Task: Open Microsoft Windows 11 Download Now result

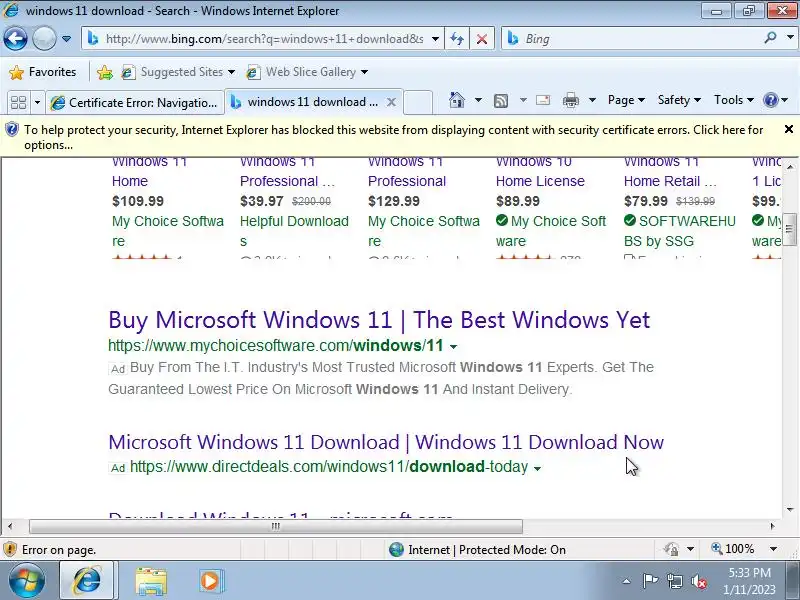Action: coord(386,442)
